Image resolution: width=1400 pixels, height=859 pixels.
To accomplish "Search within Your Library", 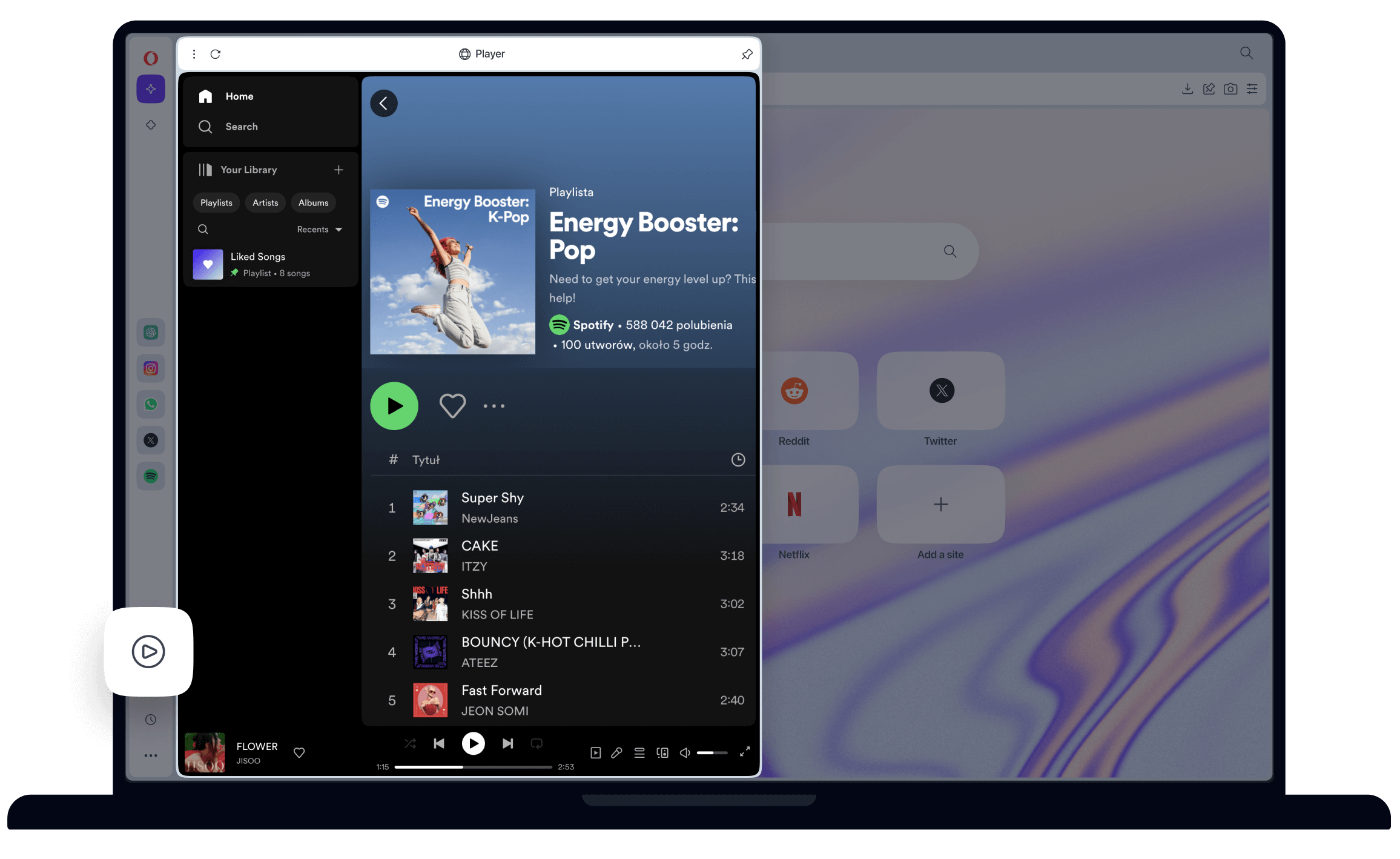I will tap(203, 229).
